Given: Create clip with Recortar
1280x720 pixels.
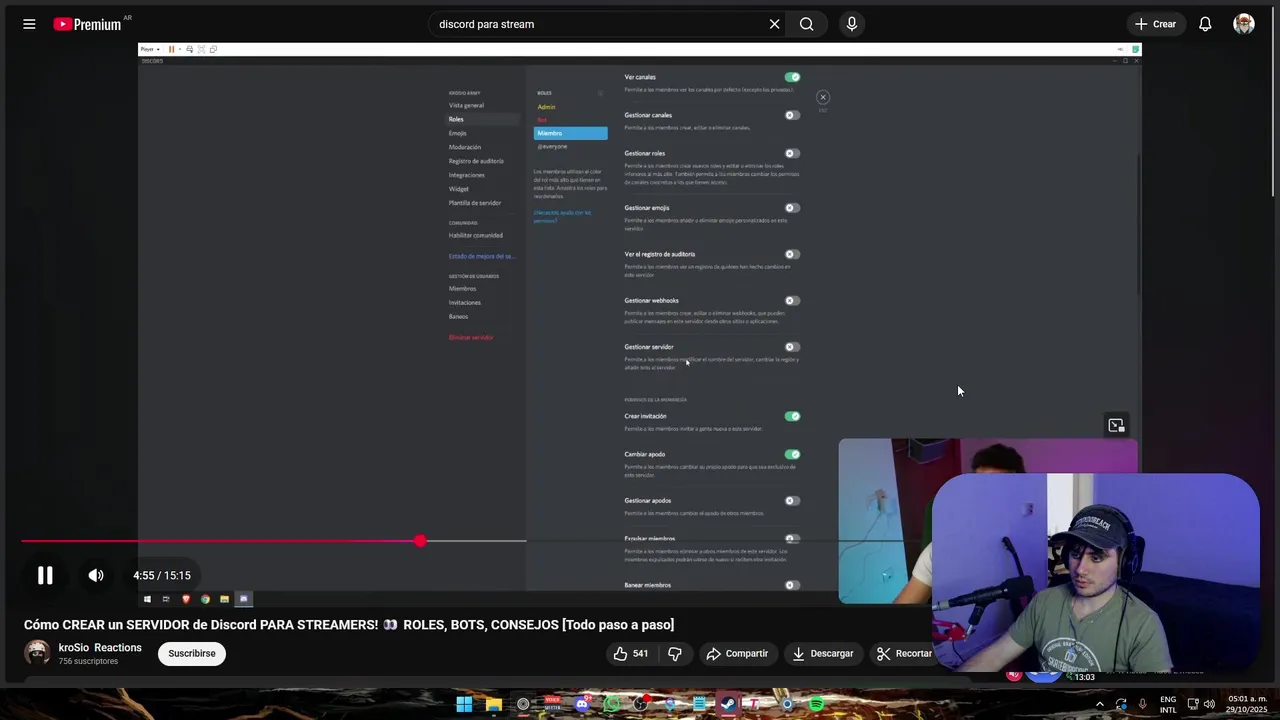Looking at the screenshot, I should (904, 653).
